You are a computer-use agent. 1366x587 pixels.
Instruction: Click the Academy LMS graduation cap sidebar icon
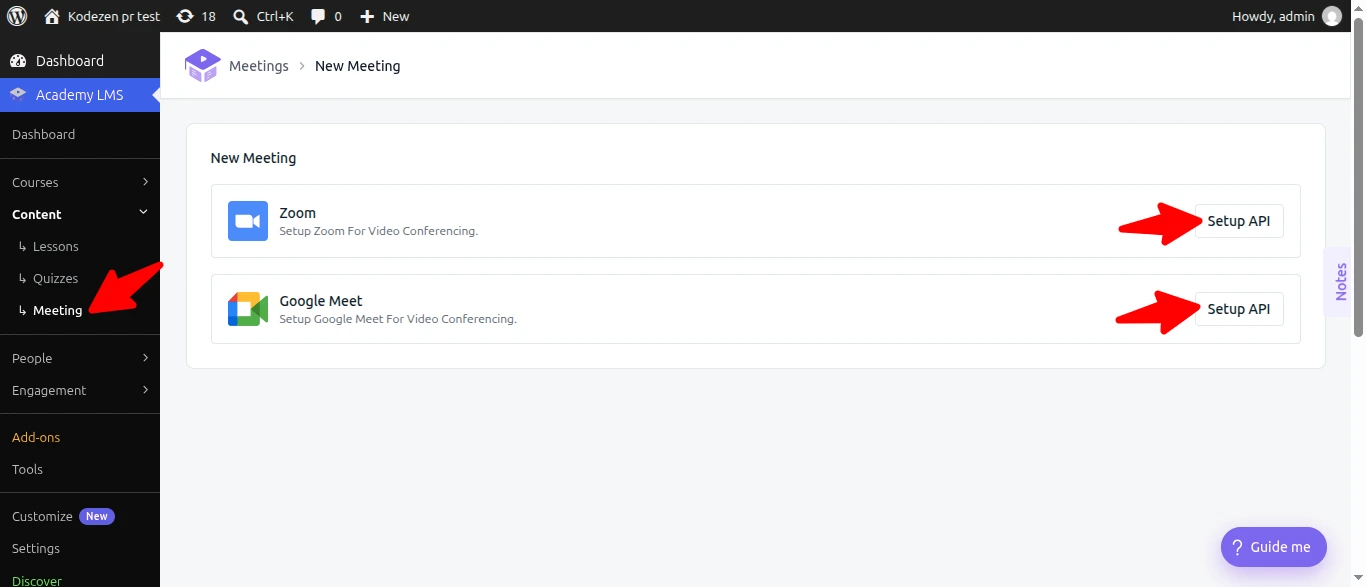pos(18,95)
